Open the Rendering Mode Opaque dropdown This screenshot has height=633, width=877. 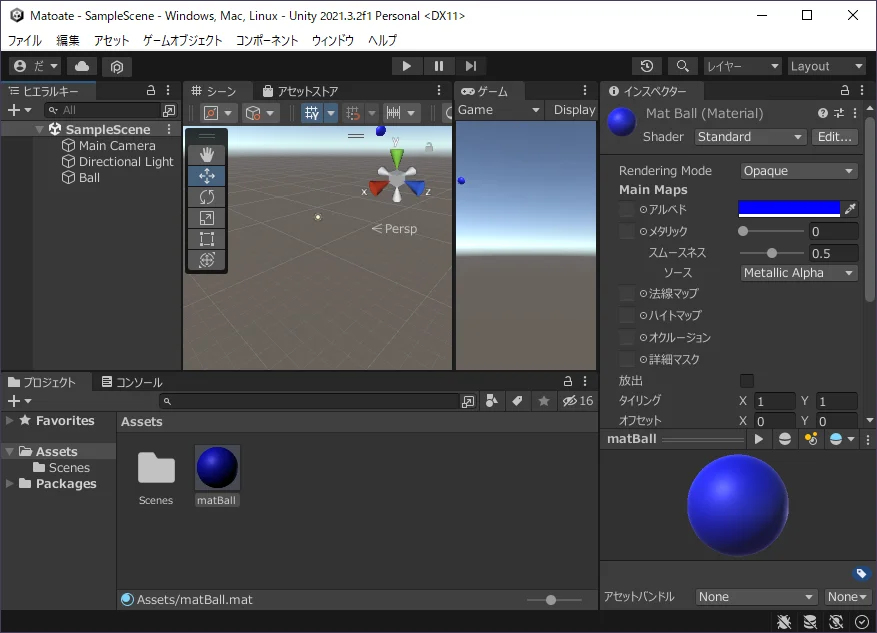[798, 171]
